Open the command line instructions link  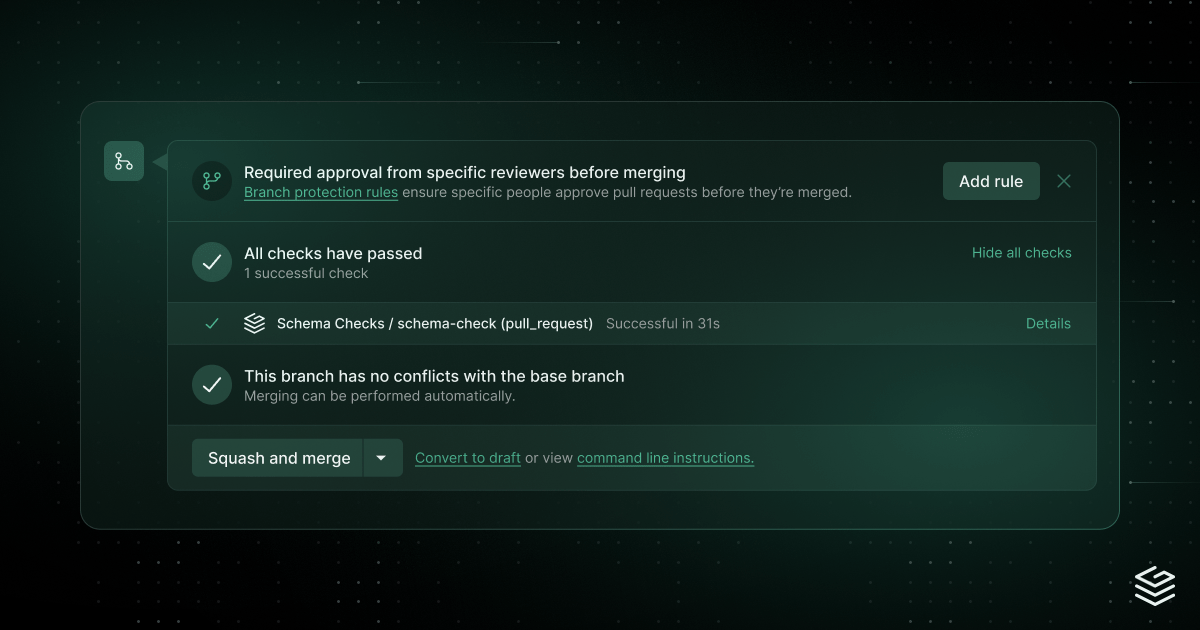pyautogui.click(x=665, y=458)
